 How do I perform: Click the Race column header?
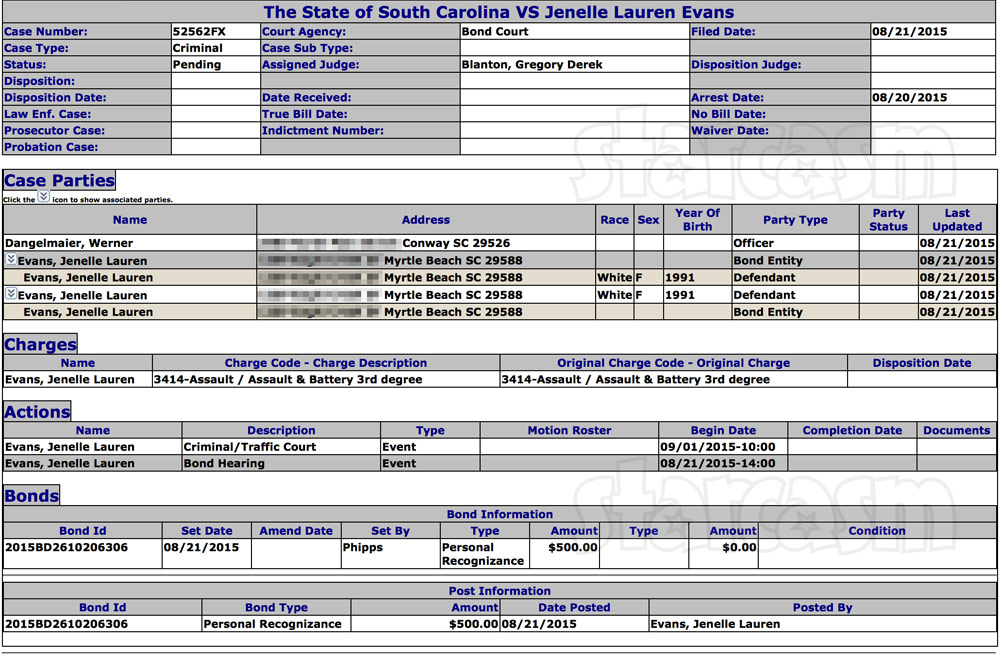coord(614,220)
